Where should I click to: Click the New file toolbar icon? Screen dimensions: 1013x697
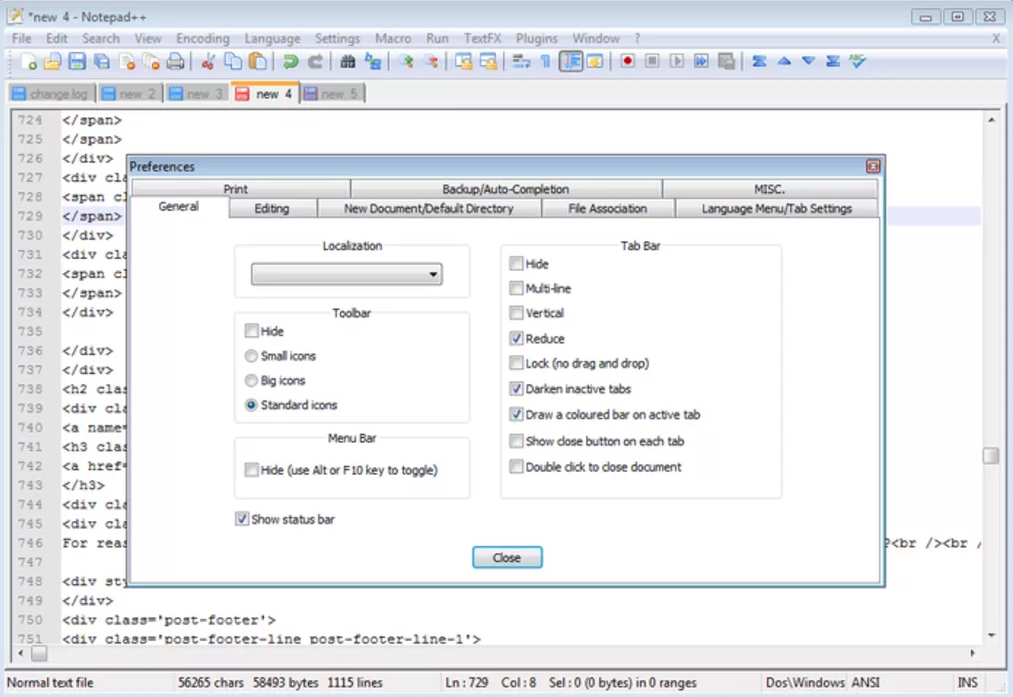[28, 61]
